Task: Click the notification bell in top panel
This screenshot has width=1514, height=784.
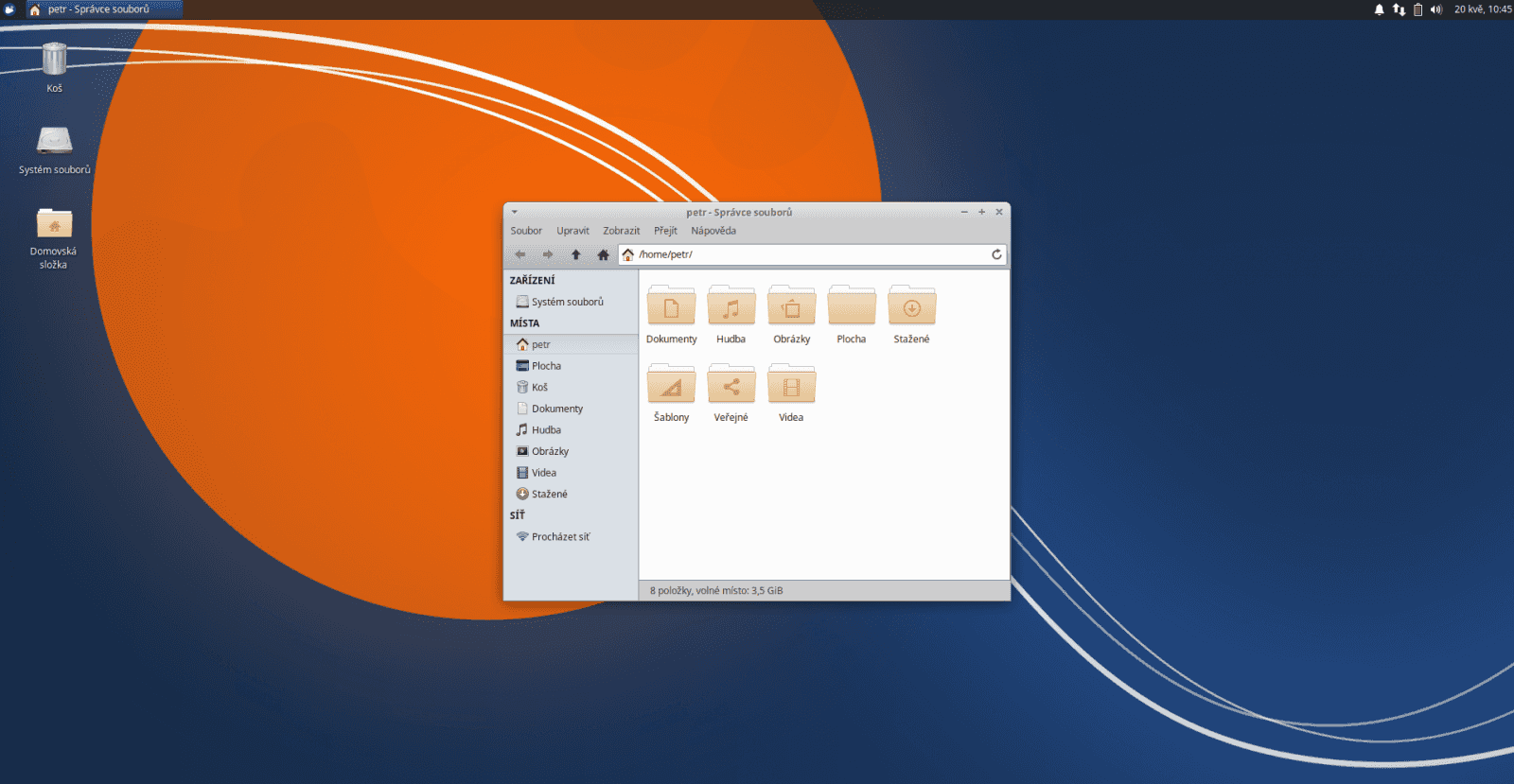Action: (x=1379, y=9)
